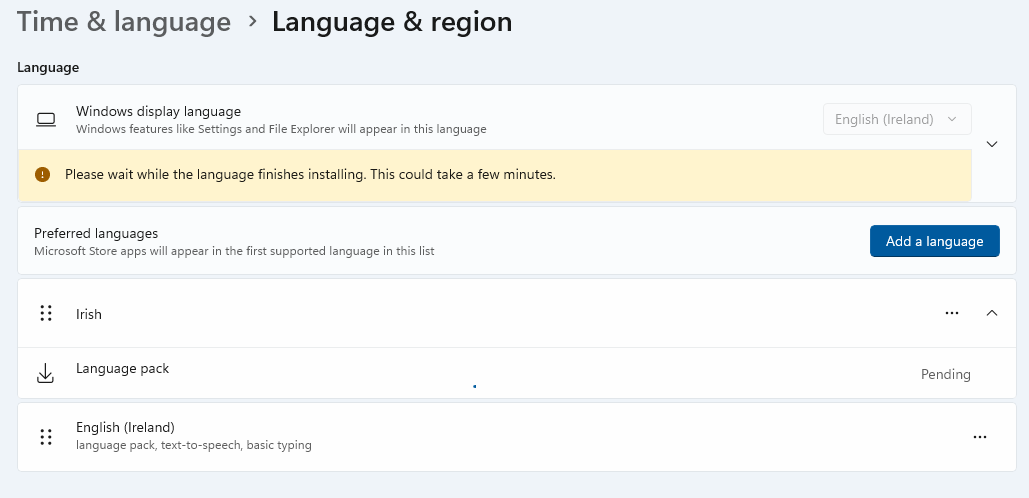The width and height of the screenshot is (1029, 498).
Task: Click the Language pack download icon
Action: coord(45,373)
